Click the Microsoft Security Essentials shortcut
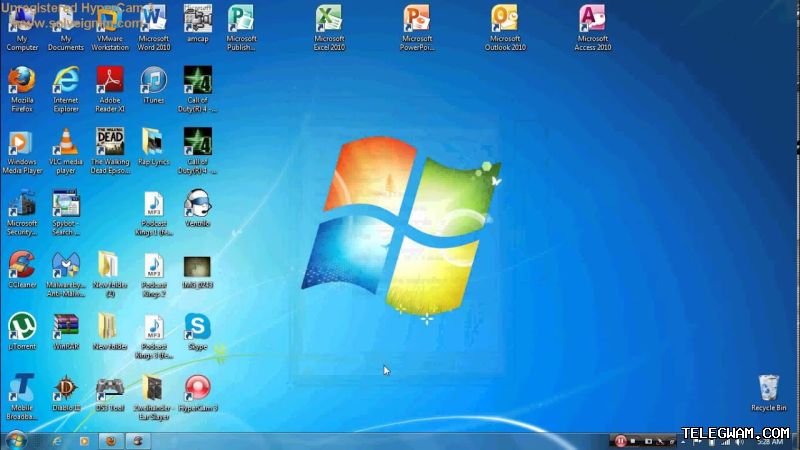The height and width of the screenshot is (450, 800). 22,213
